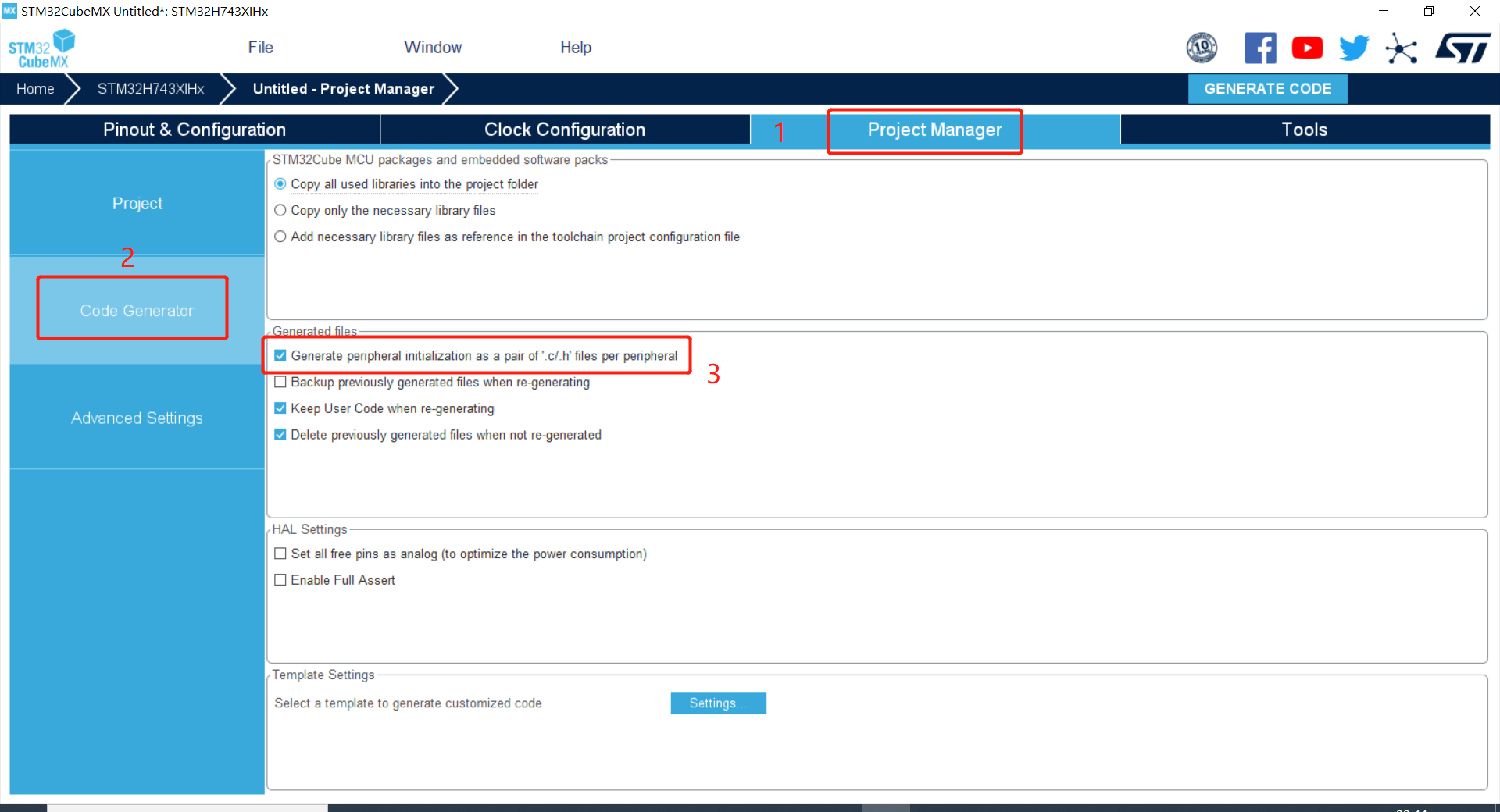1500x812 pixels.
Task: Select 'Add necessary library files as reference' option
Action: pos(280,237)
